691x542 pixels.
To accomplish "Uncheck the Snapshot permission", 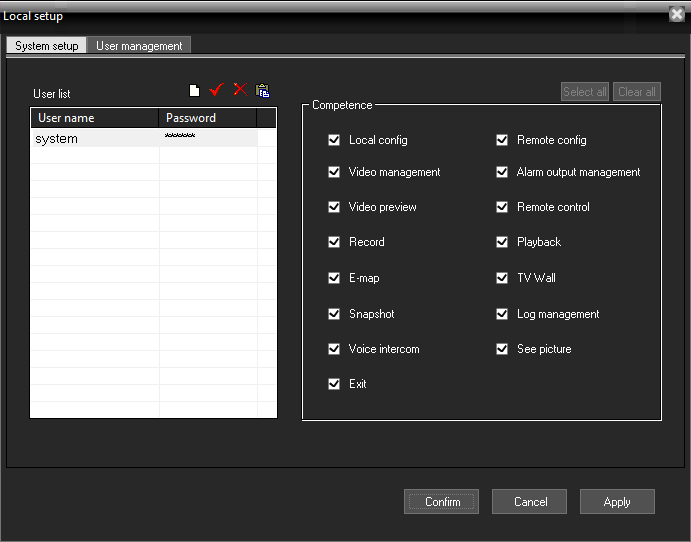I will (334, 314).
